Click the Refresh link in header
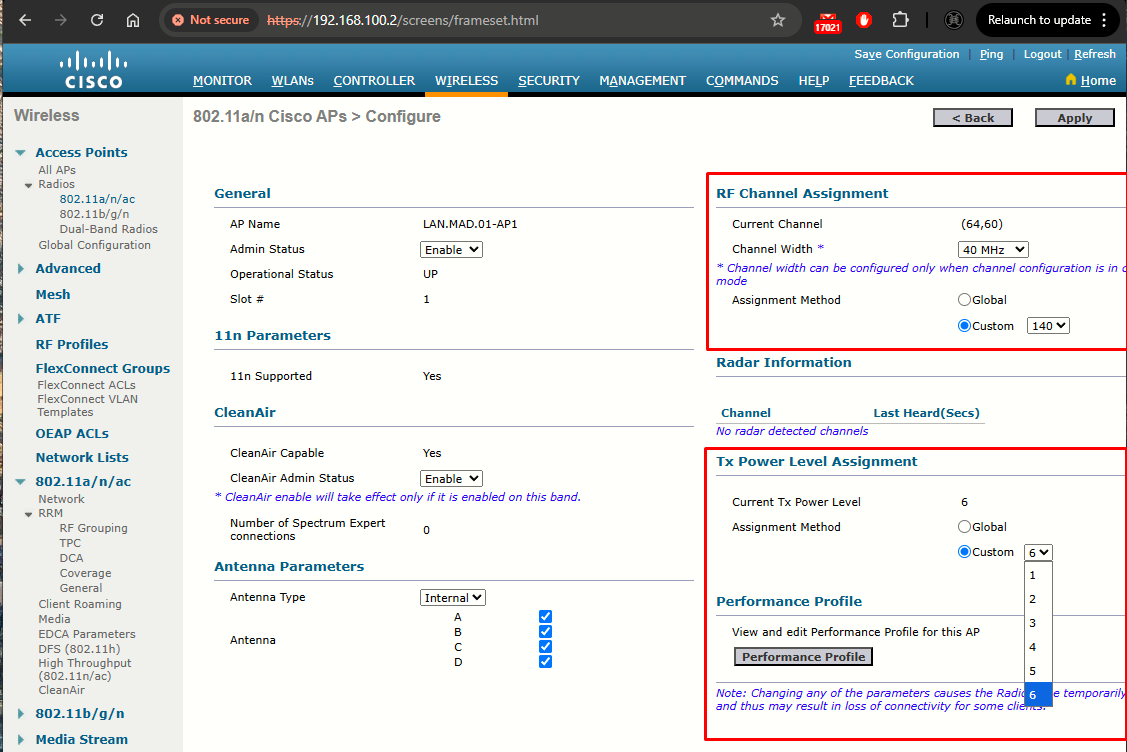The image size is (1127, 752). [1095, 54]
